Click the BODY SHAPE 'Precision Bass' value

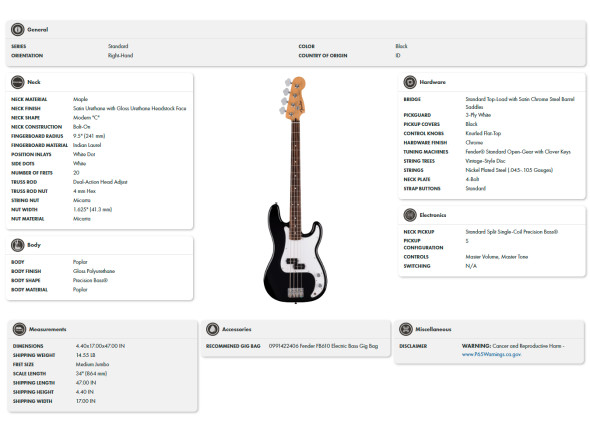point(90,280)
